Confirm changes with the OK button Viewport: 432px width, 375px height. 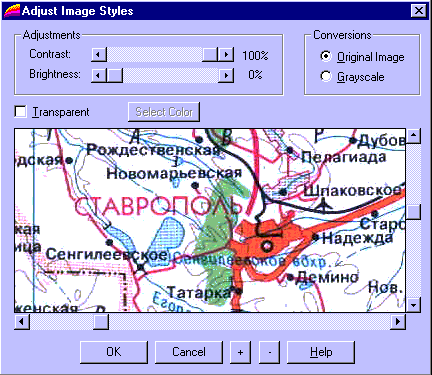click(x=114, y=352)
